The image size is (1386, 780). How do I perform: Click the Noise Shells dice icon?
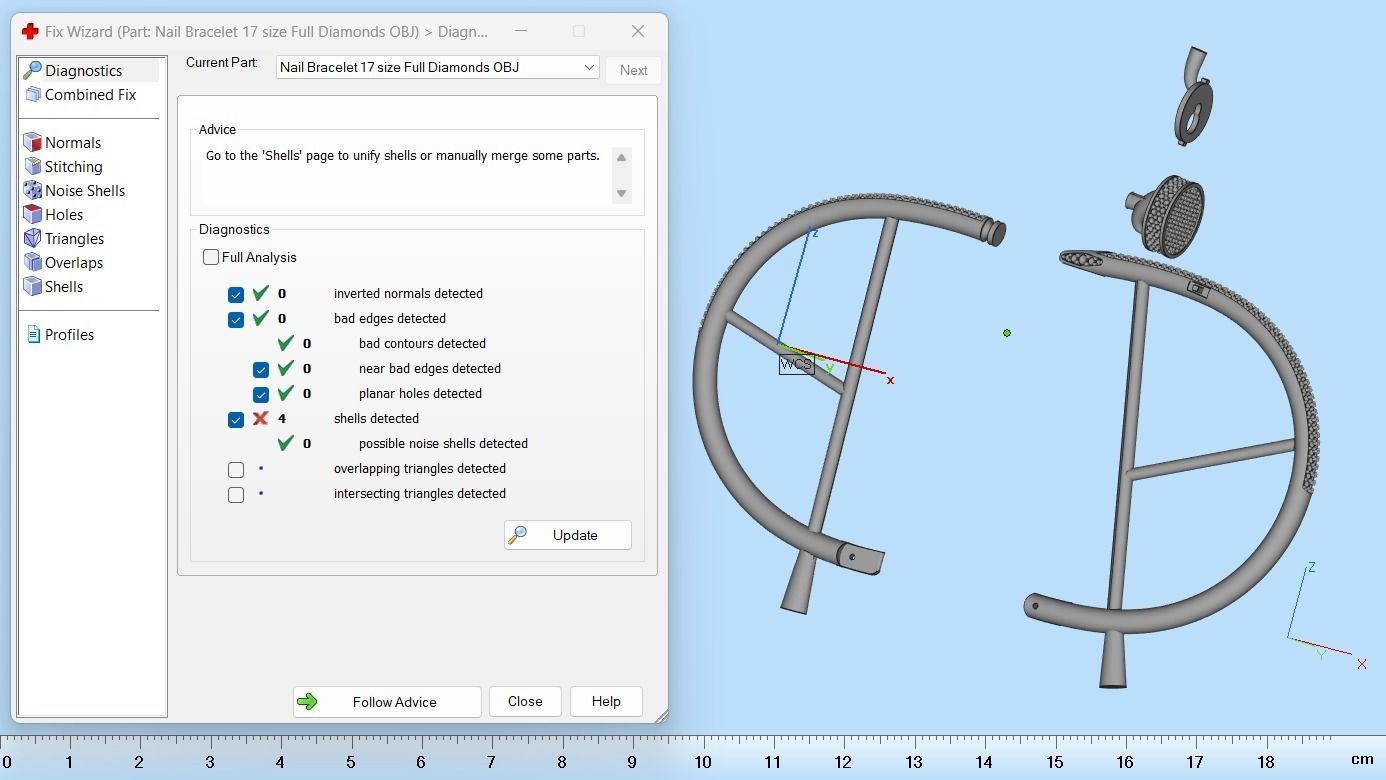(32, 190)
